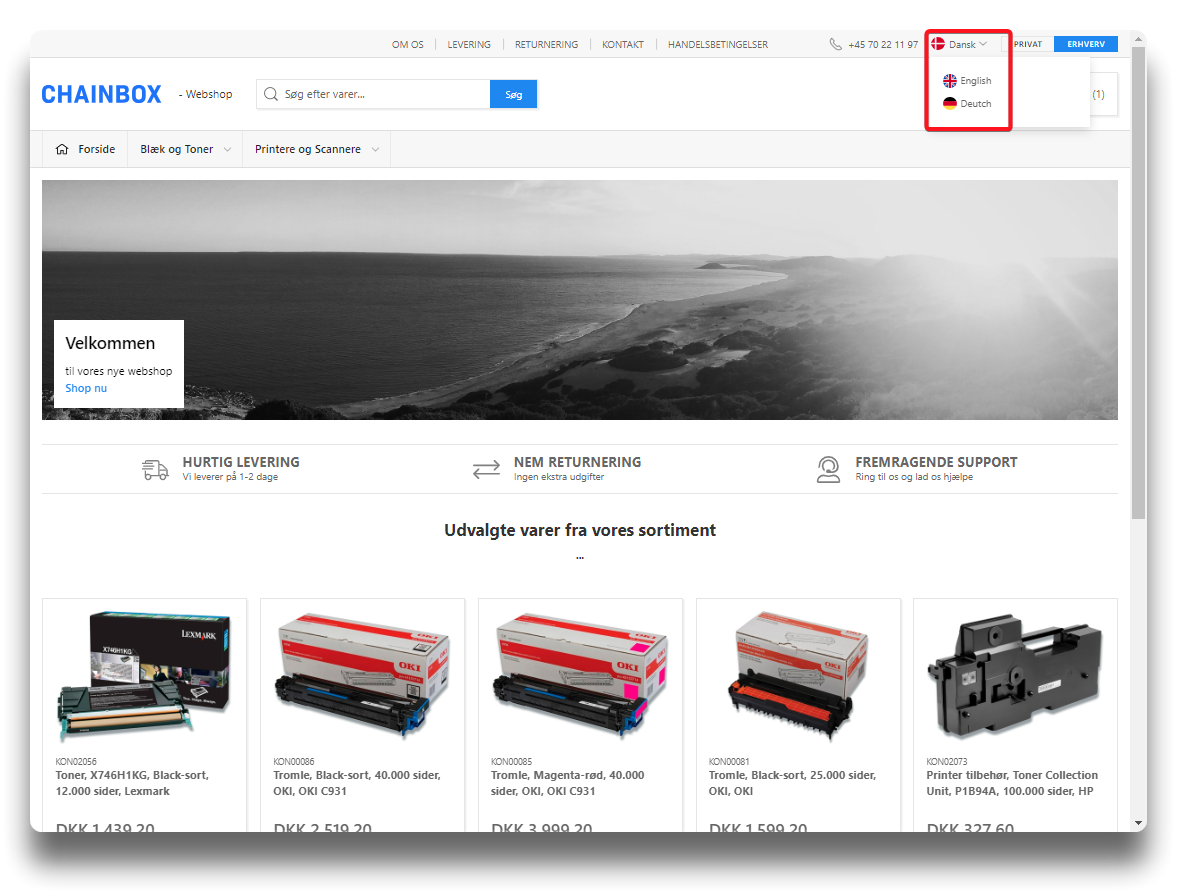Switch to Erhverv customer mode
1177x894 pixels.
[x=1085, y=44]
